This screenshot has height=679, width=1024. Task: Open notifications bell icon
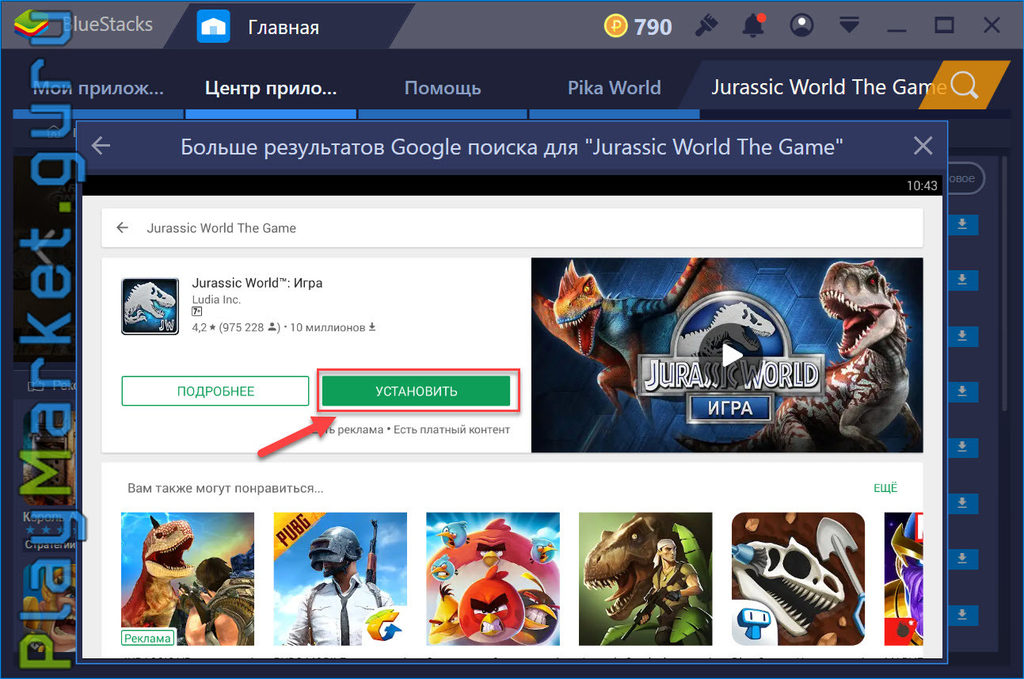tap(753, 26)
